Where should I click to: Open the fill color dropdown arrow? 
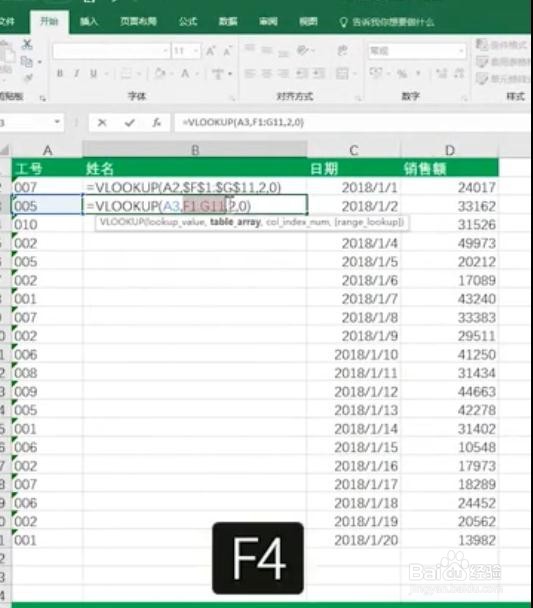pos(171,73)
